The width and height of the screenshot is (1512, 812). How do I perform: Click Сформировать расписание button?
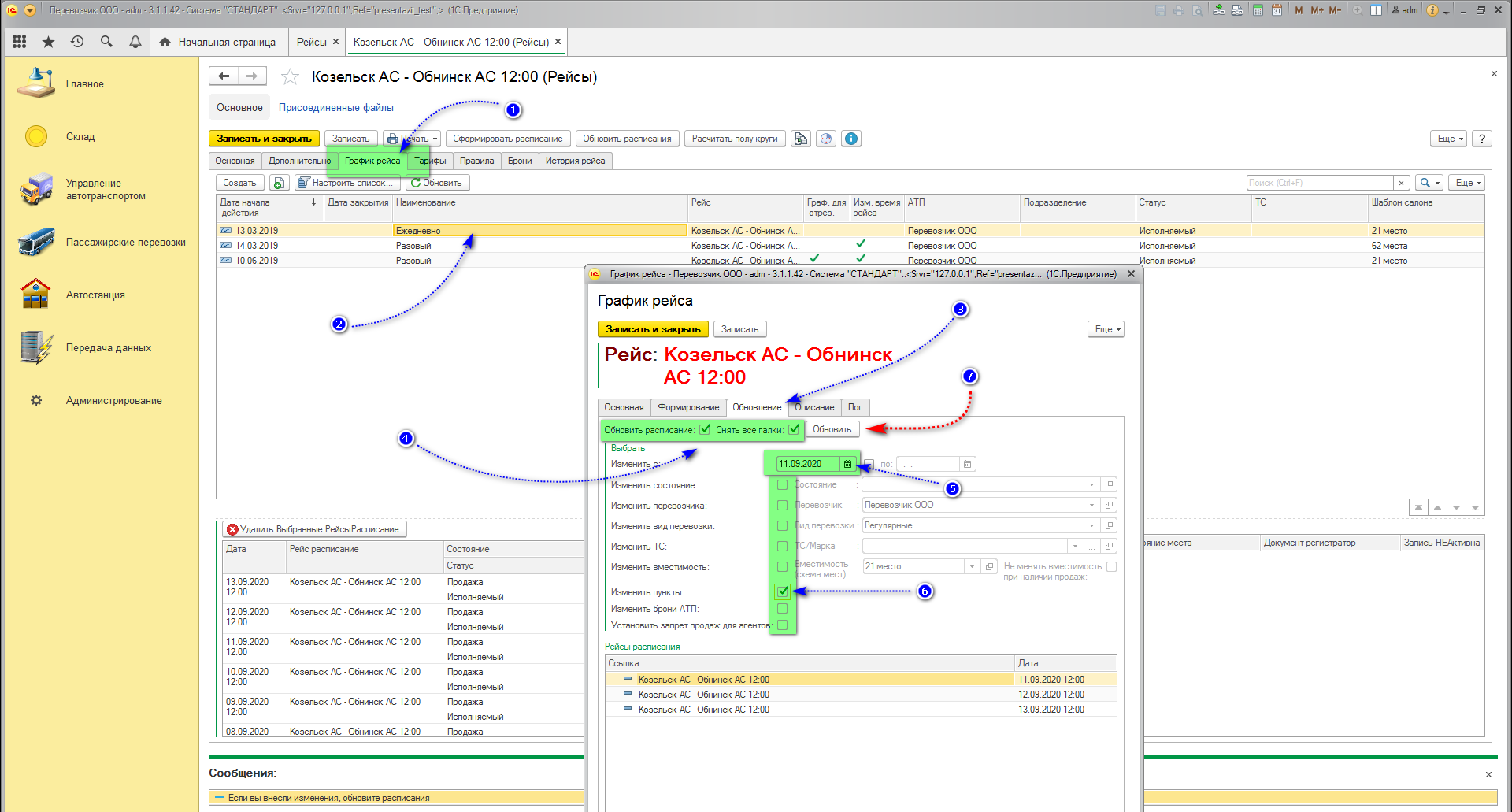(507, 139)
